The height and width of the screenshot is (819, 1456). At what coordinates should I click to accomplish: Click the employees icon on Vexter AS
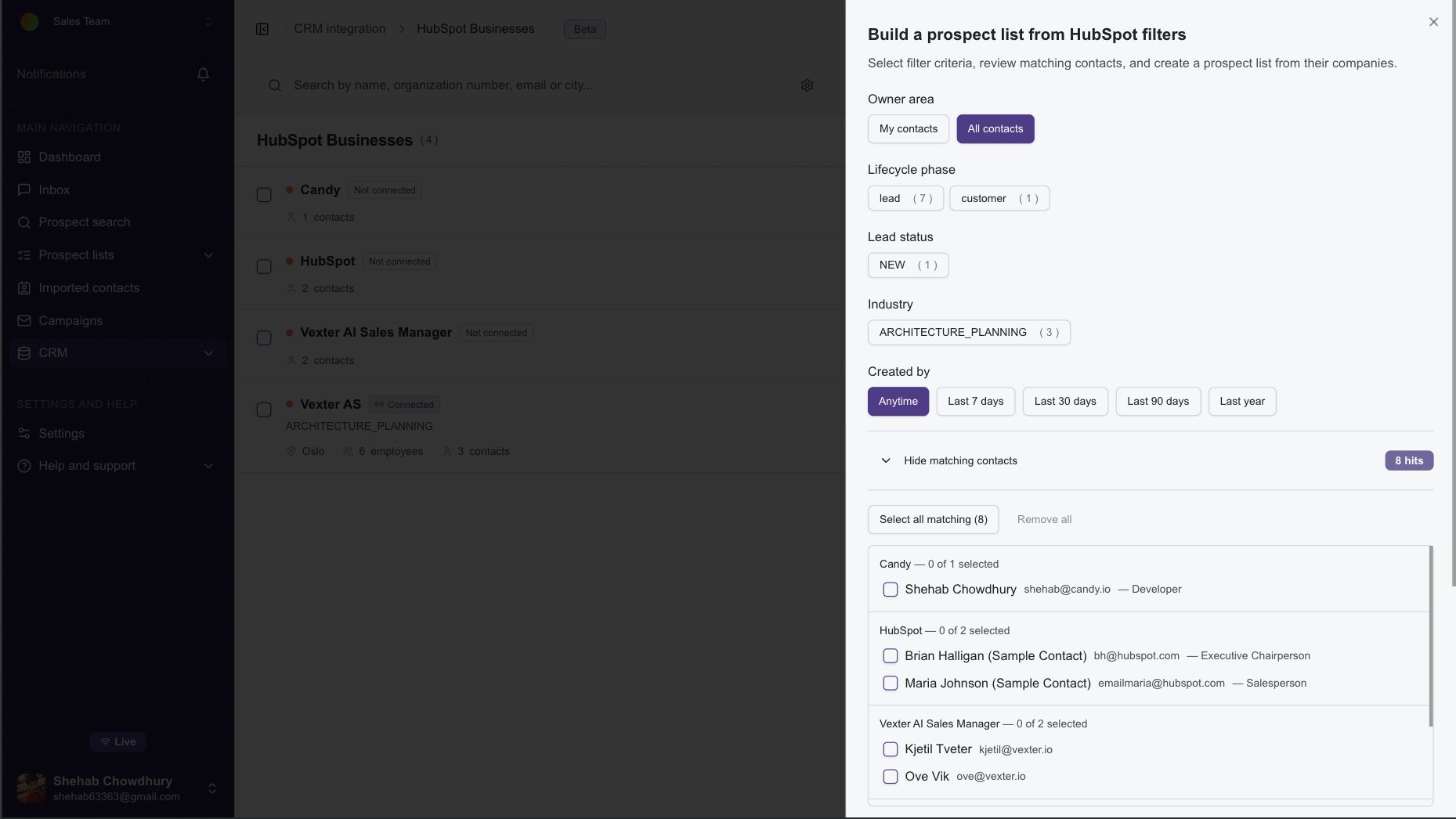click(x=348, y=452)
